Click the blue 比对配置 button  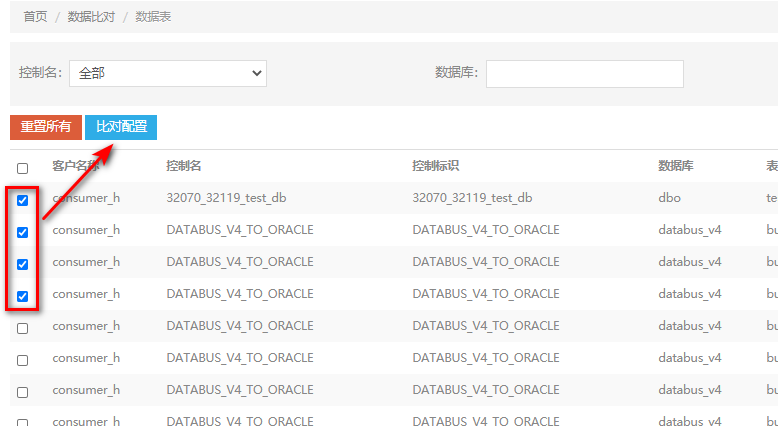point(121,127)
